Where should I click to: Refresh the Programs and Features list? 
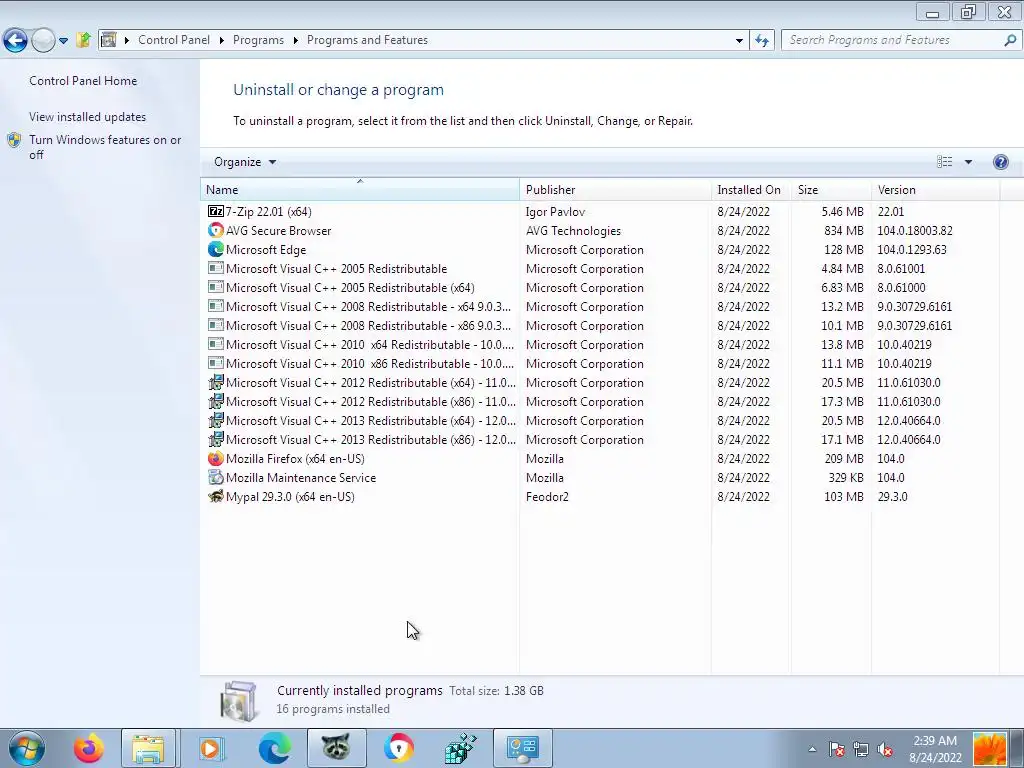pyautogui.click(x=761, y=40)
